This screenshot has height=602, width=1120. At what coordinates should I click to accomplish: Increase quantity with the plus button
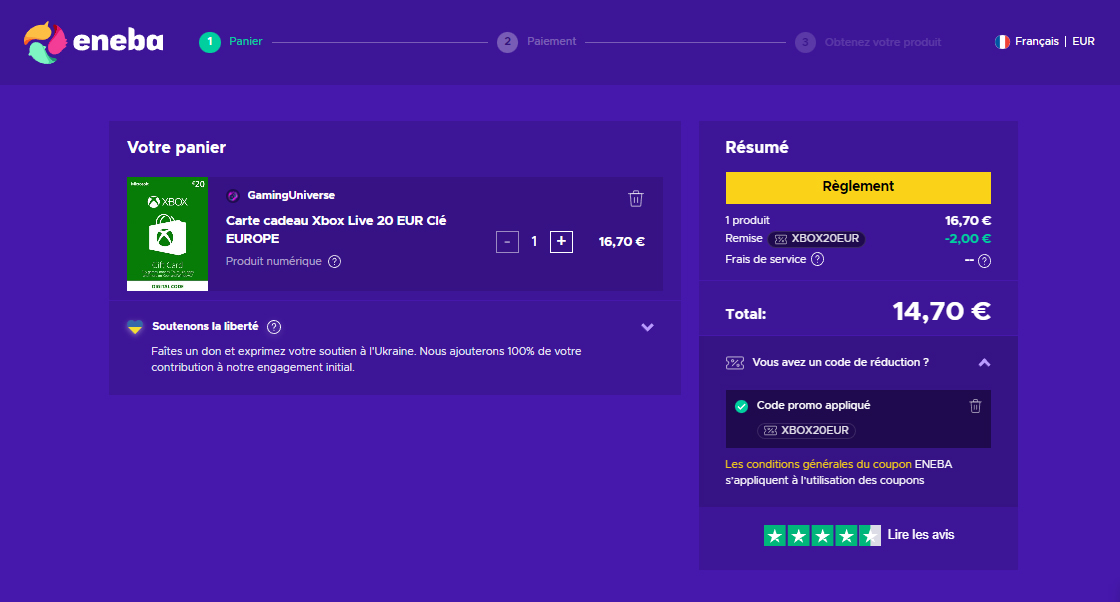[561, 241]
